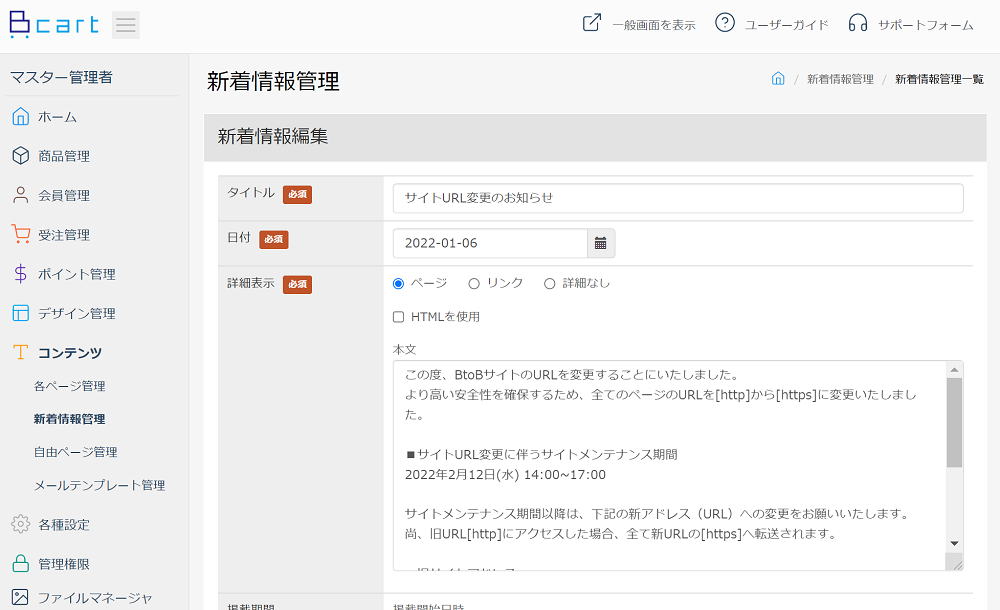The width and height of the screenshot is (1000, 610).
Task: Click the タイトル input field
Action: pyautogui.click(x=678, y=198)
